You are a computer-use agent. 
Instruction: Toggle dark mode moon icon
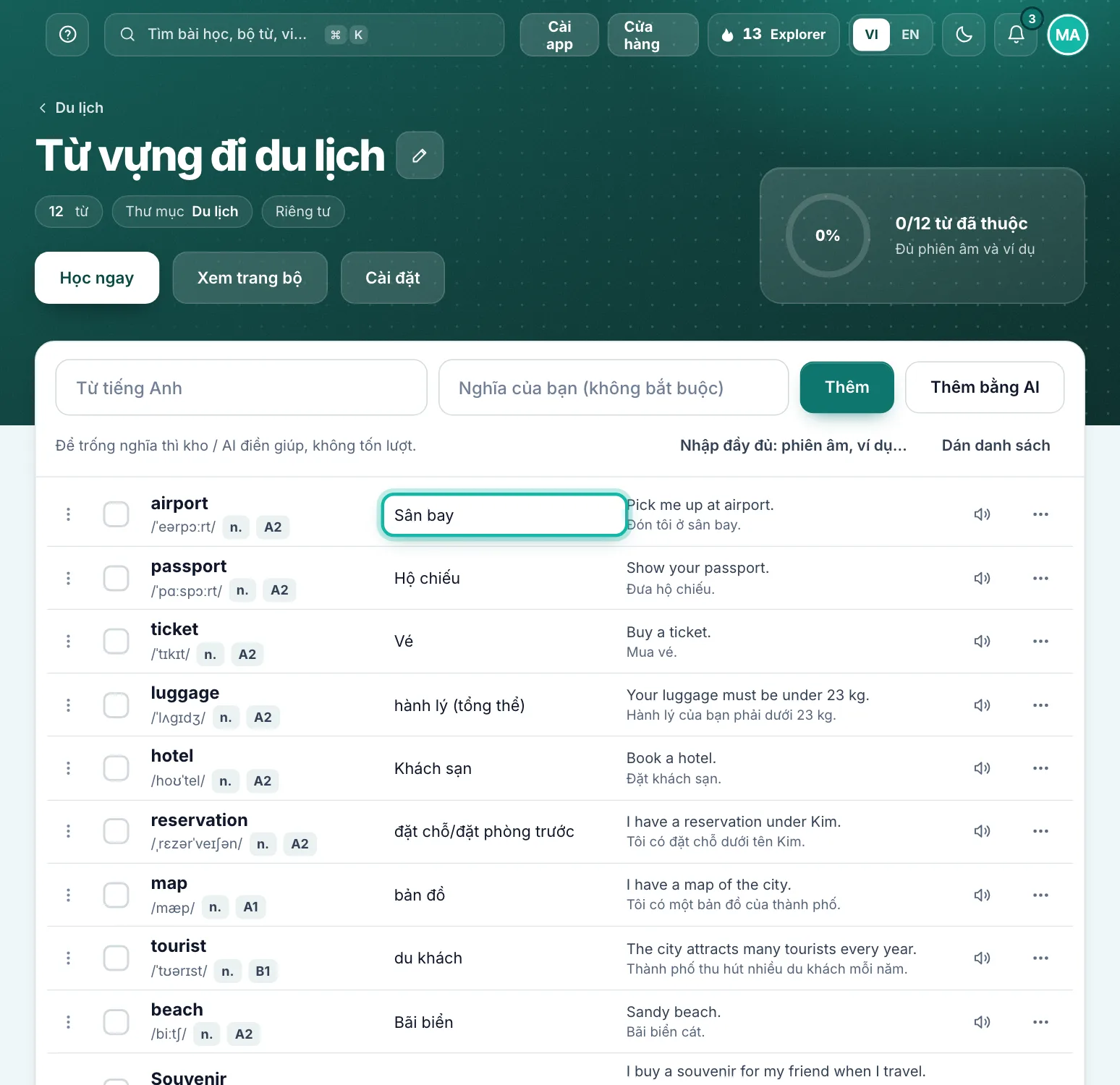coord(964,35)
